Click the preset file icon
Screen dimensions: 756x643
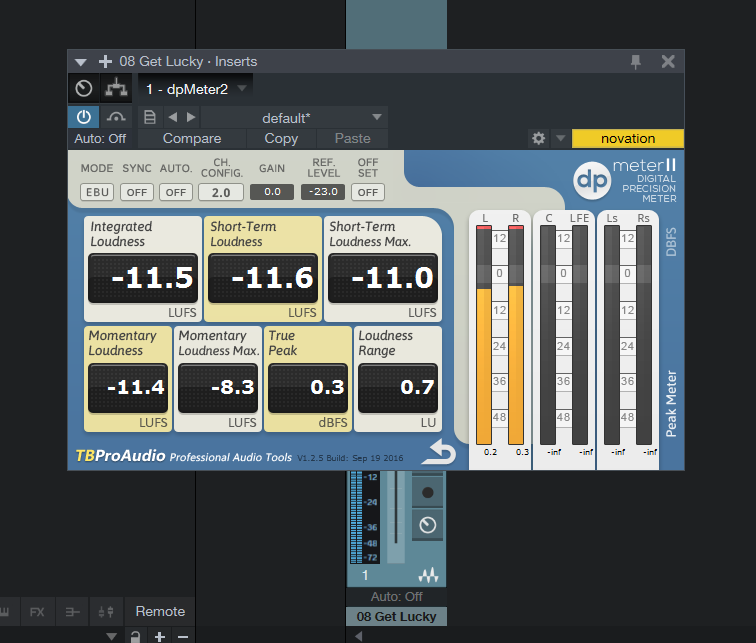point(149,117)
